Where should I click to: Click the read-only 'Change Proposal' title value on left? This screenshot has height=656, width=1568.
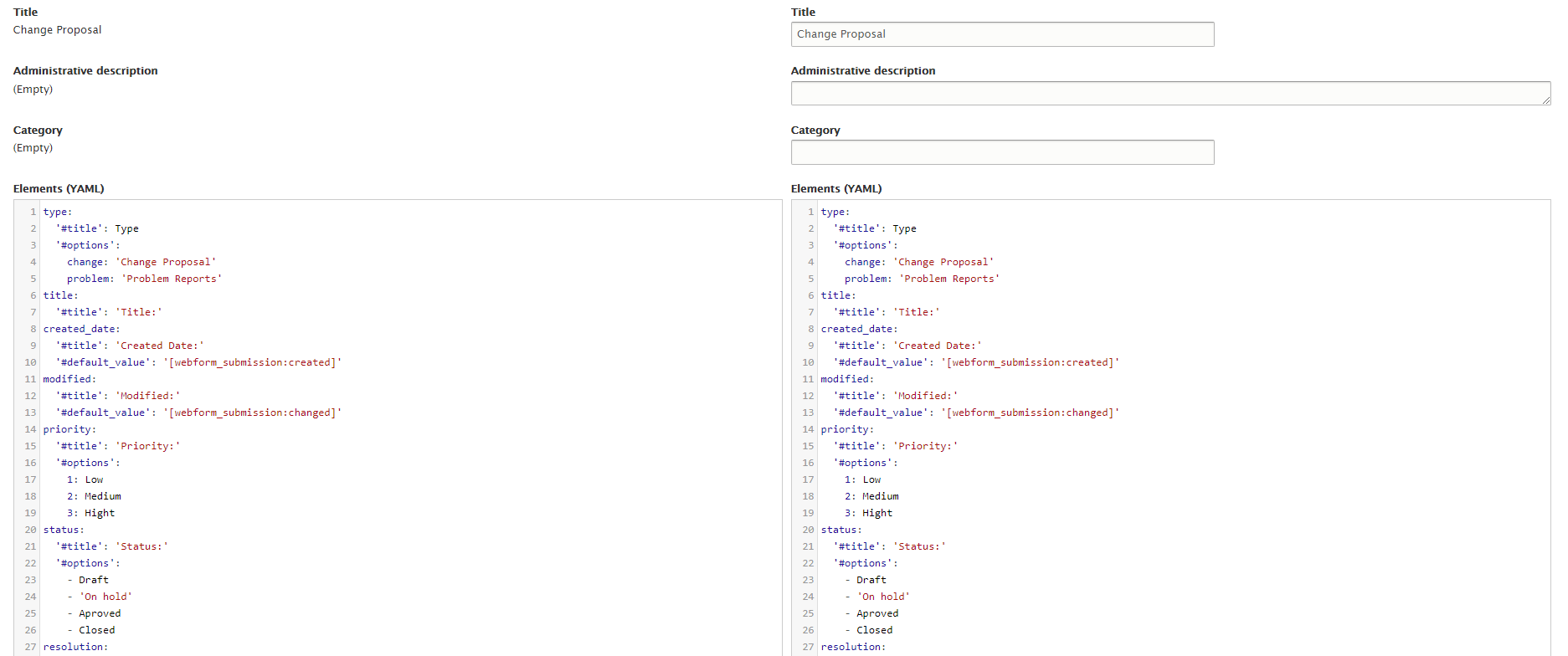click(57, 29)
